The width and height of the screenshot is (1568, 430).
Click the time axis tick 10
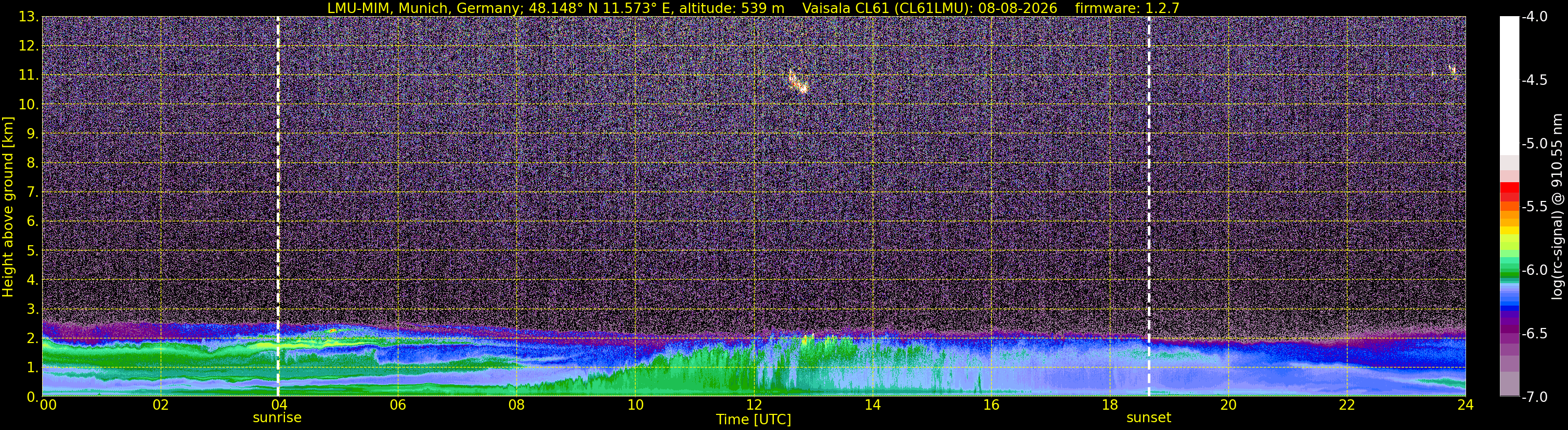(x=635, y=405)
